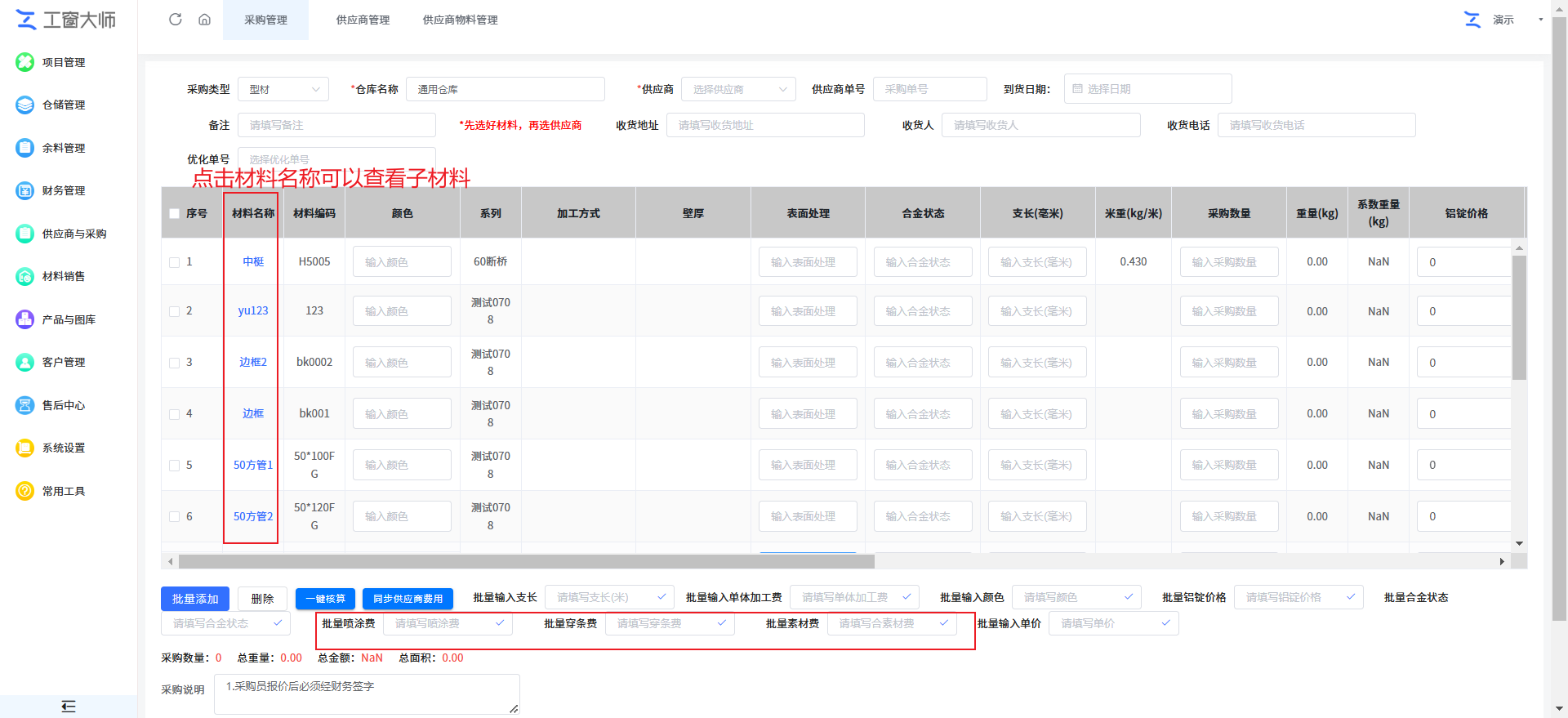Check the select-all checkbox in the table header
Viewport: 1568px width, 718px height.
point(174,214)
